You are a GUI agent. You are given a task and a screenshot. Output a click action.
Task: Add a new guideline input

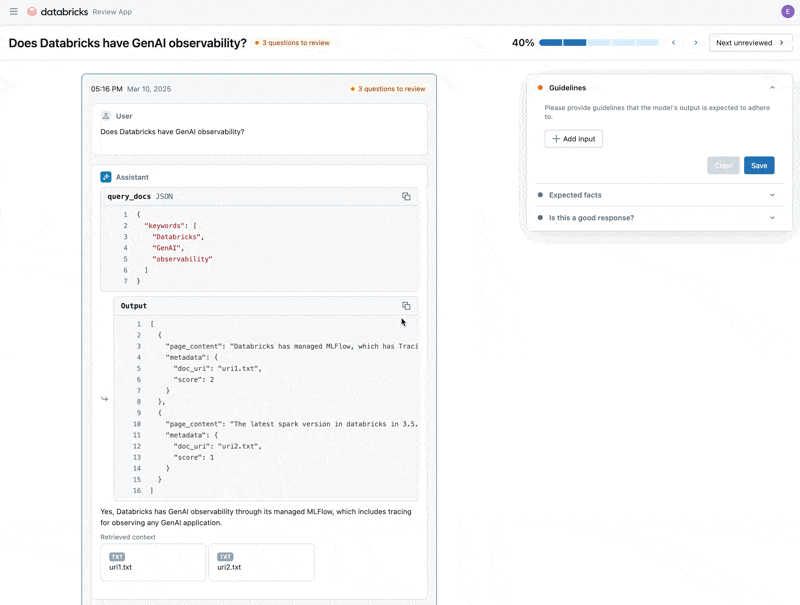(x=573, y=139)
